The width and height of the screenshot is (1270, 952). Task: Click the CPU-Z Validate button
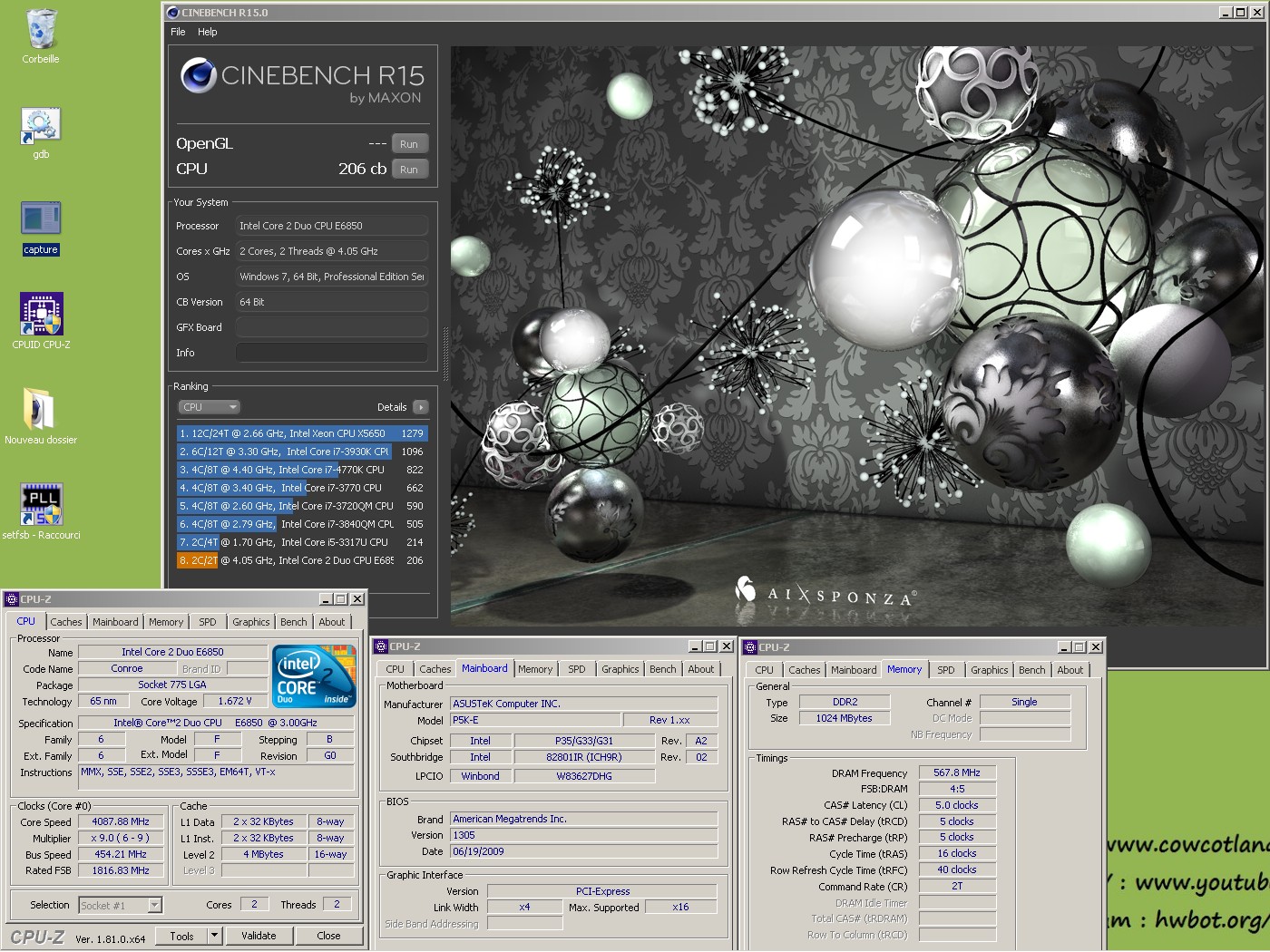coord(259,936)
